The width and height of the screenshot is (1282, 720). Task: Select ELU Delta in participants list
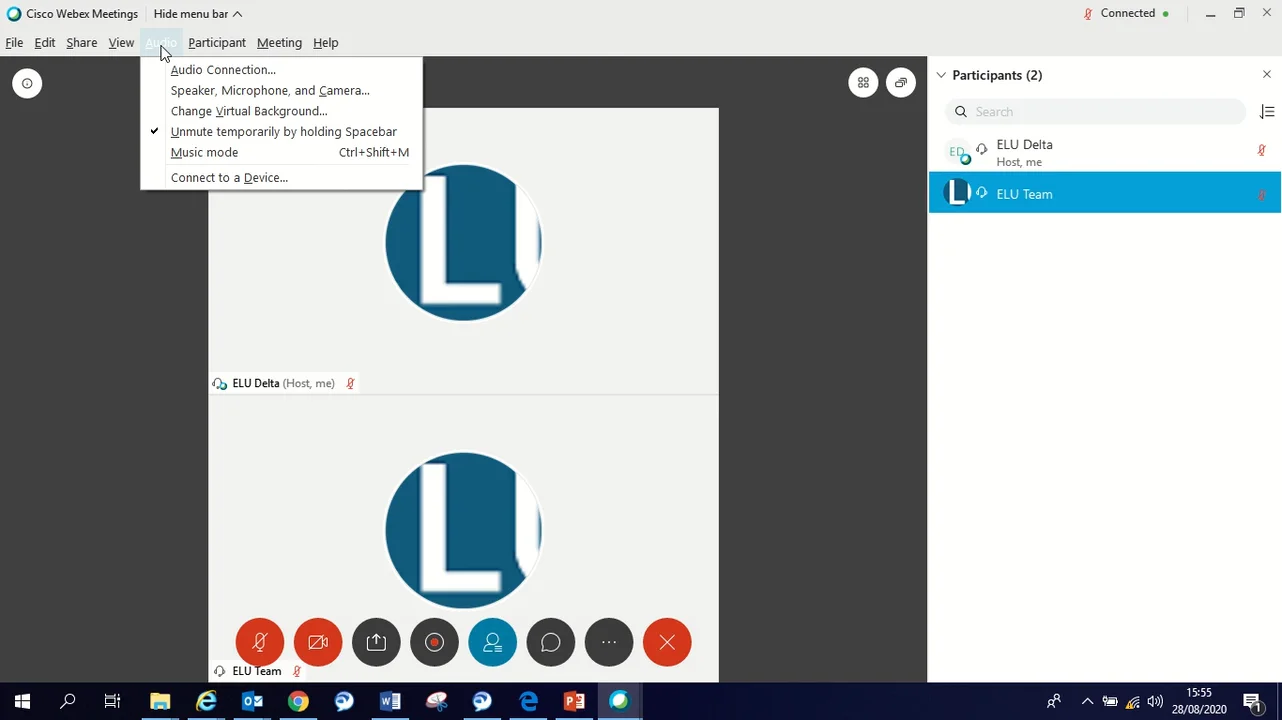pos(1105,152)
